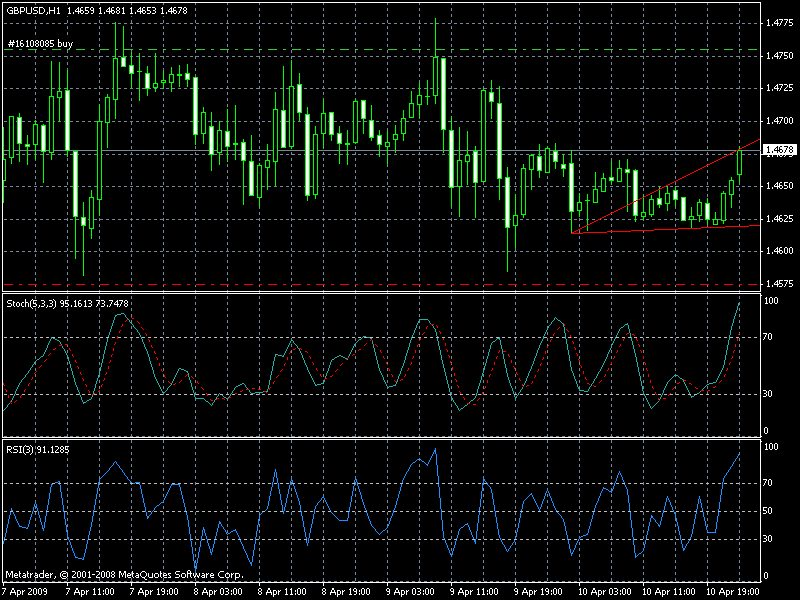Click the 8 Apr 11:00 time label
The width and height of the screenshot is (800, 600).
282,592
